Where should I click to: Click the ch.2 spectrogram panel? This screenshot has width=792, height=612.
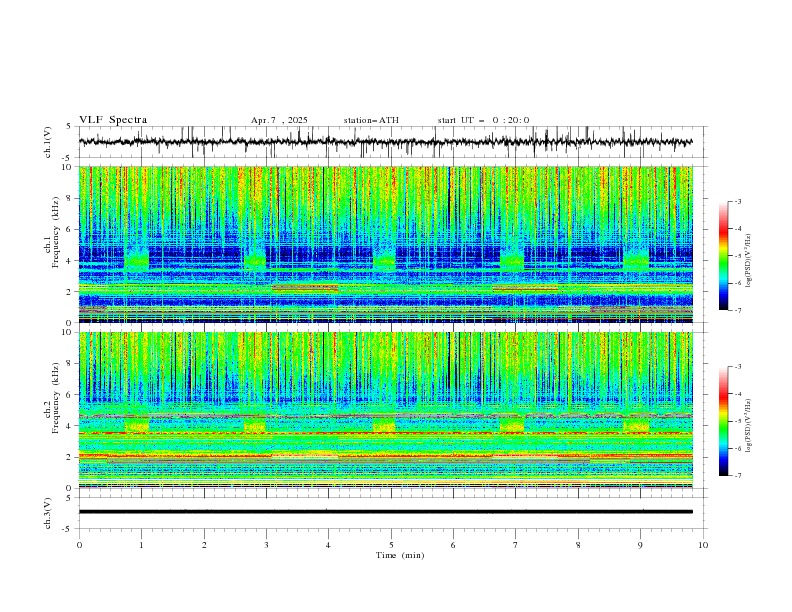386,410
